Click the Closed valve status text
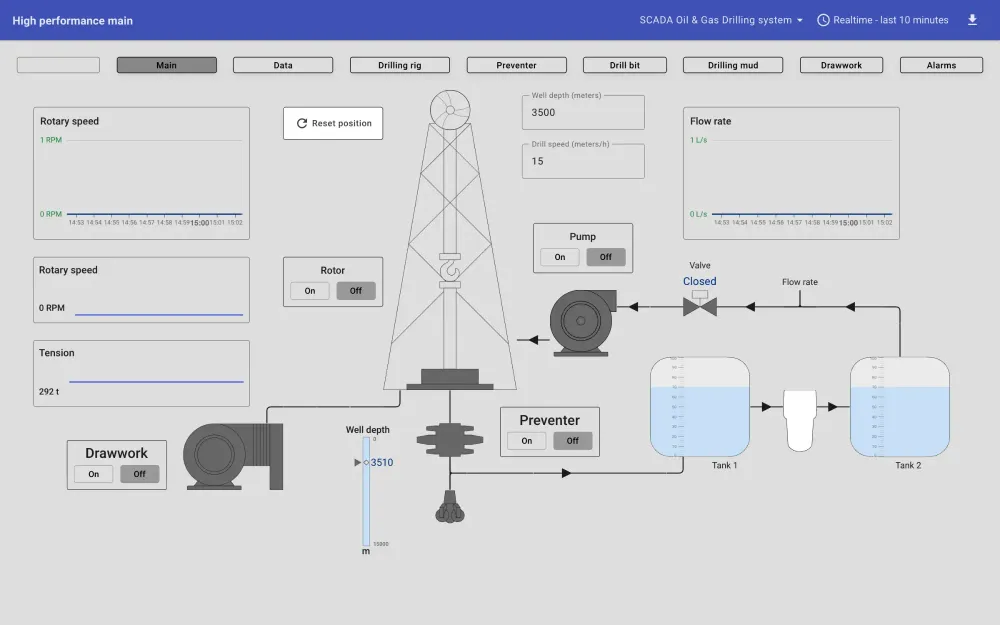This screenshot has width=1000, height=625. pos(700,281)
